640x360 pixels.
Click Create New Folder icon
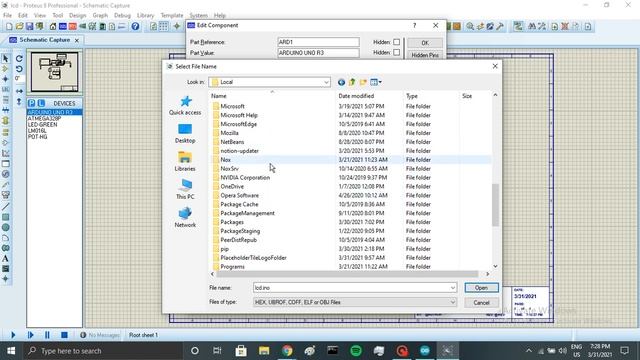(x=363, y=82)
